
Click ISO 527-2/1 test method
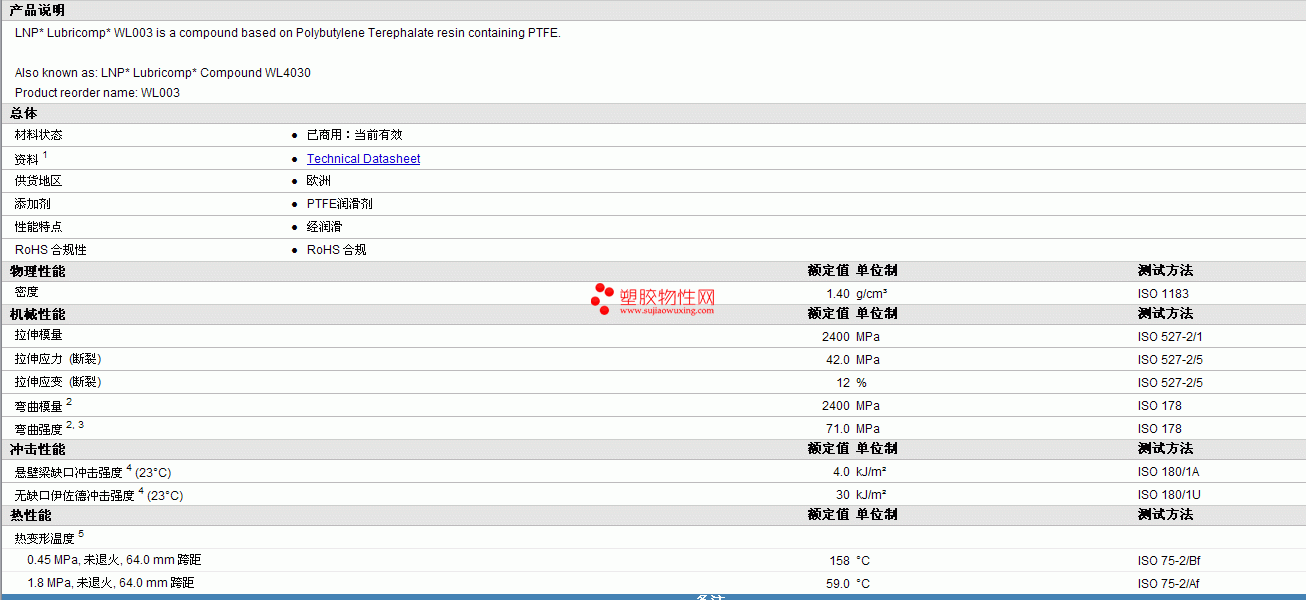(1171, 337)
